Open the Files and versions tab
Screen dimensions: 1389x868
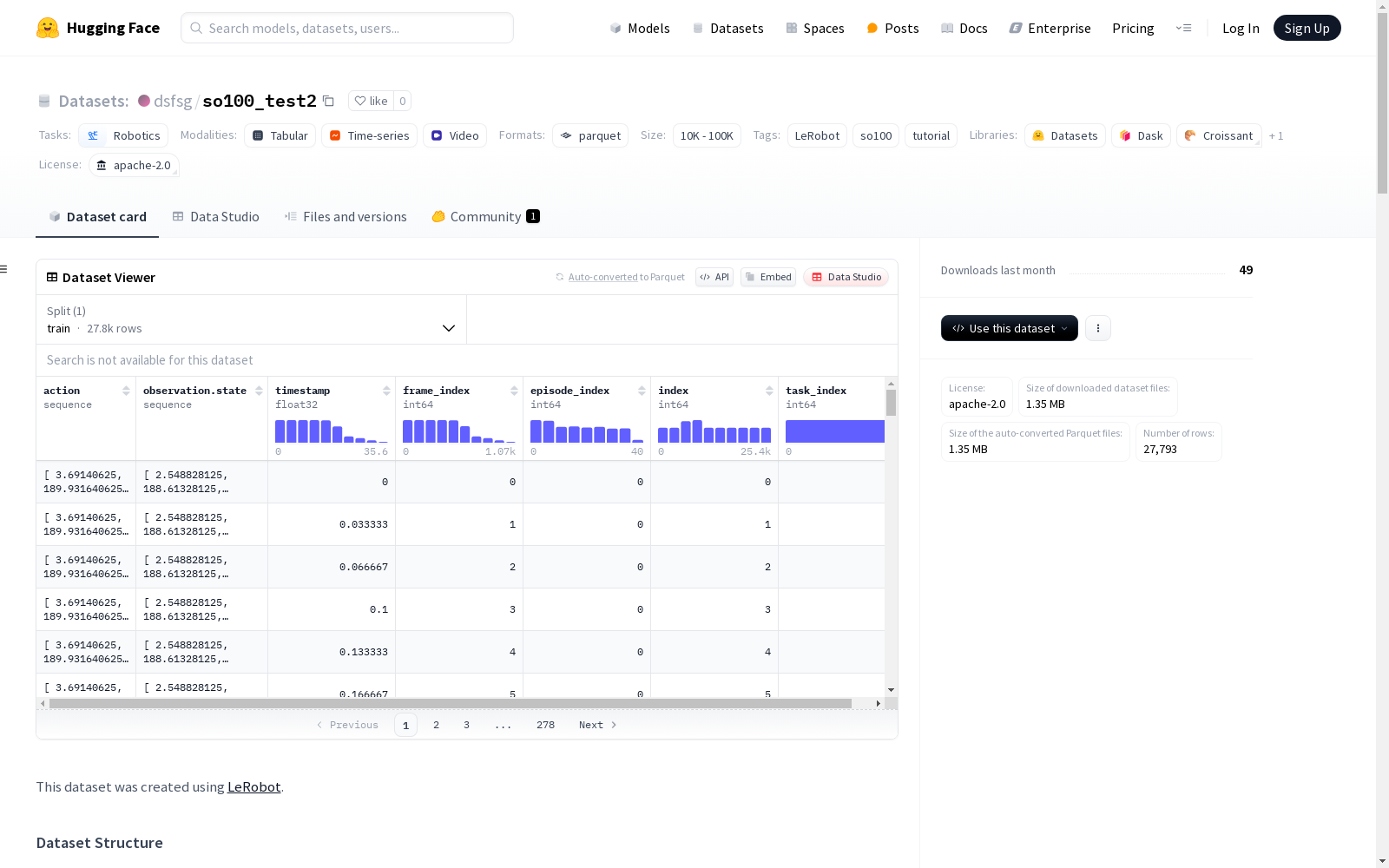coord(346,217)
